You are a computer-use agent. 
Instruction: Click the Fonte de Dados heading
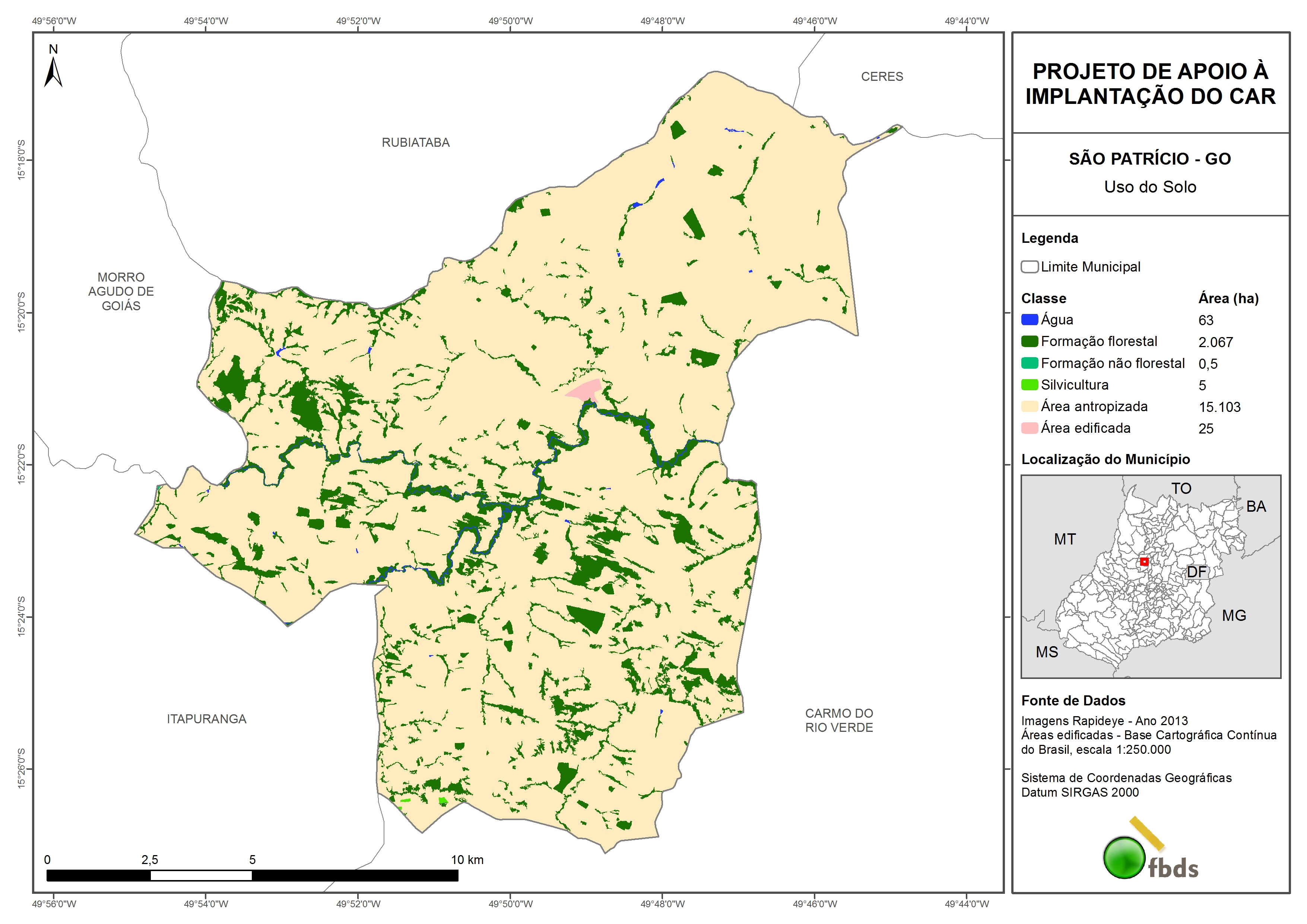[1073, 701]
